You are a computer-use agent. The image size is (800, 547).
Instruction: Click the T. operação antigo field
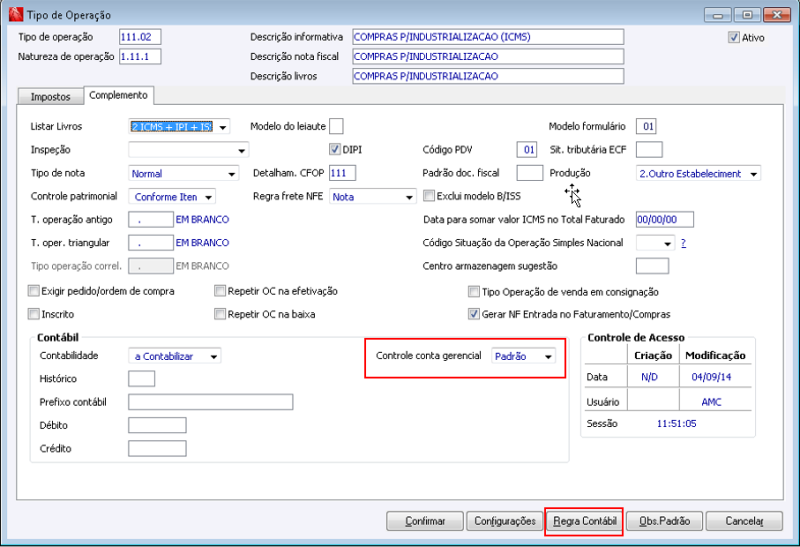[x=151, y=219]
